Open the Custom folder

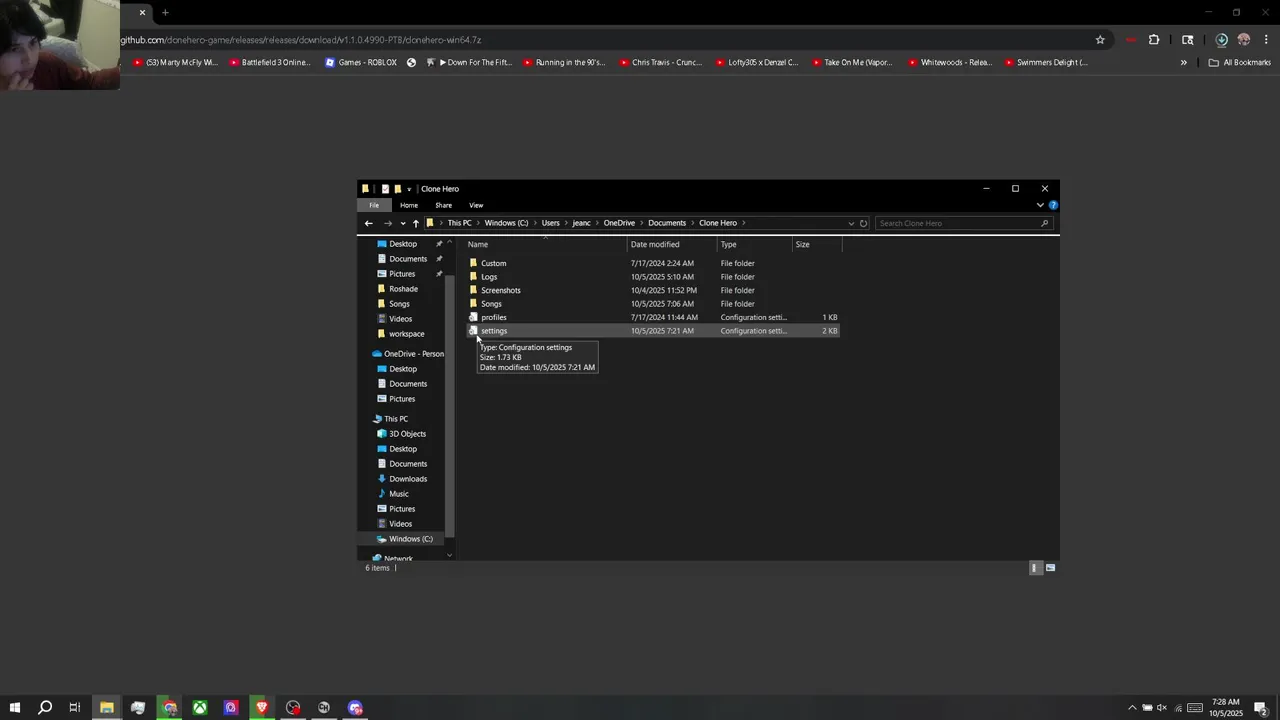493,263
